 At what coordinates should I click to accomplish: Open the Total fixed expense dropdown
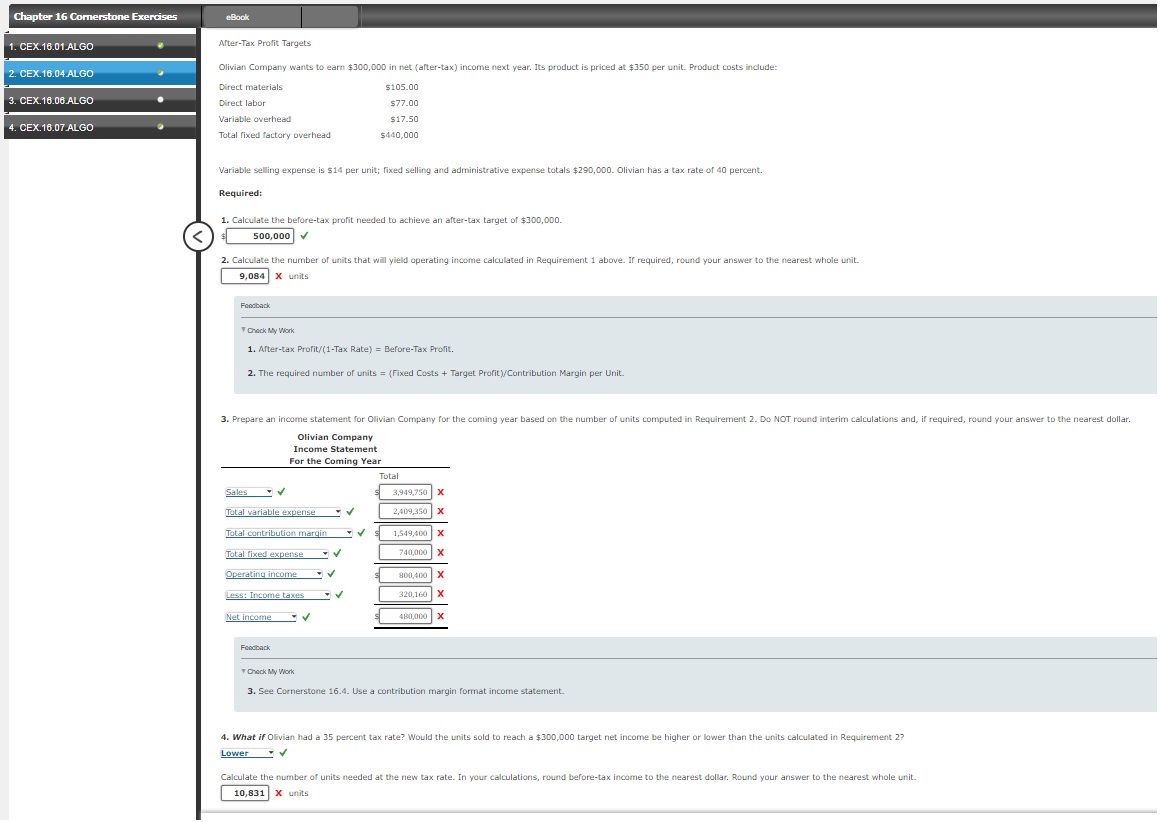click(x=277, y=553)
